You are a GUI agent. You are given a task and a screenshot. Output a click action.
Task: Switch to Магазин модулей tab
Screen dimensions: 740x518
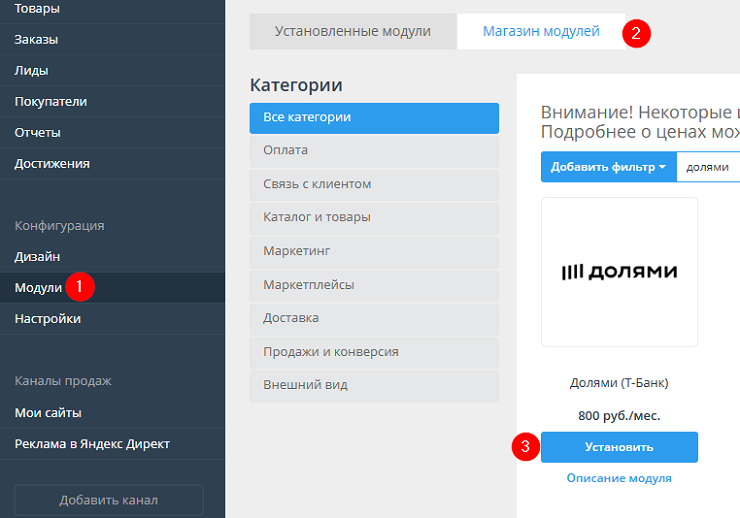tap(541, 32)
